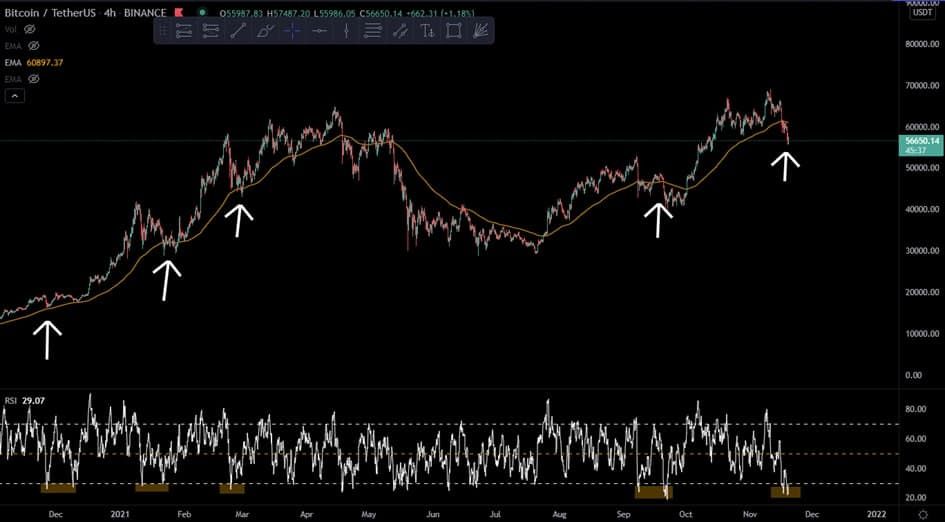
Task: Click the 70000.00 price axis label
Action: coord(922,86)
